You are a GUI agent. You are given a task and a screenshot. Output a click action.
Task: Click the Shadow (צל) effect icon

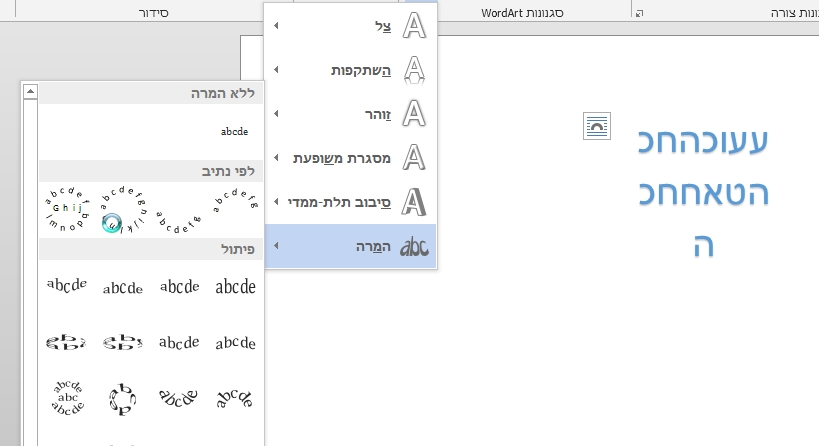[414, 25]
